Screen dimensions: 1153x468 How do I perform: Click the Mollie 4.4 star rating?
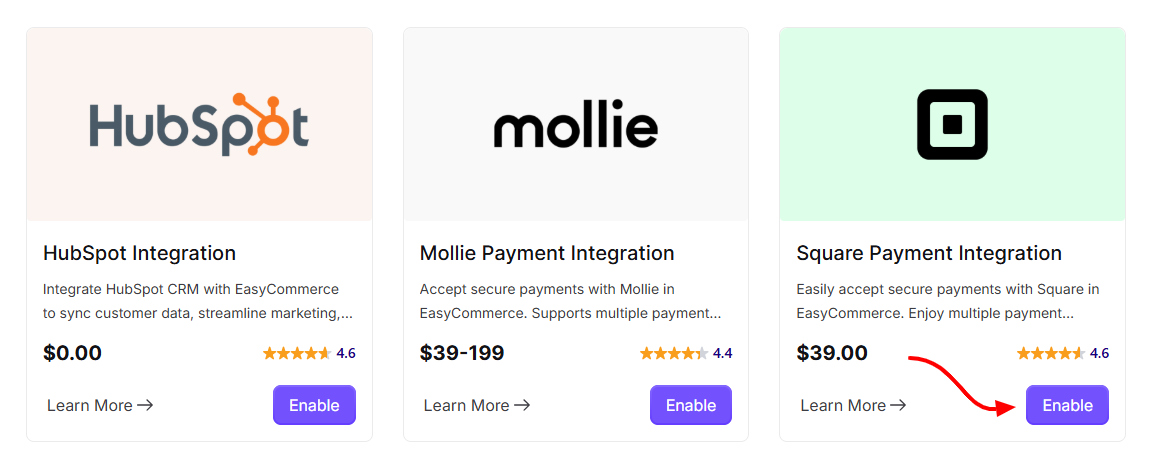tap(686, 353)
